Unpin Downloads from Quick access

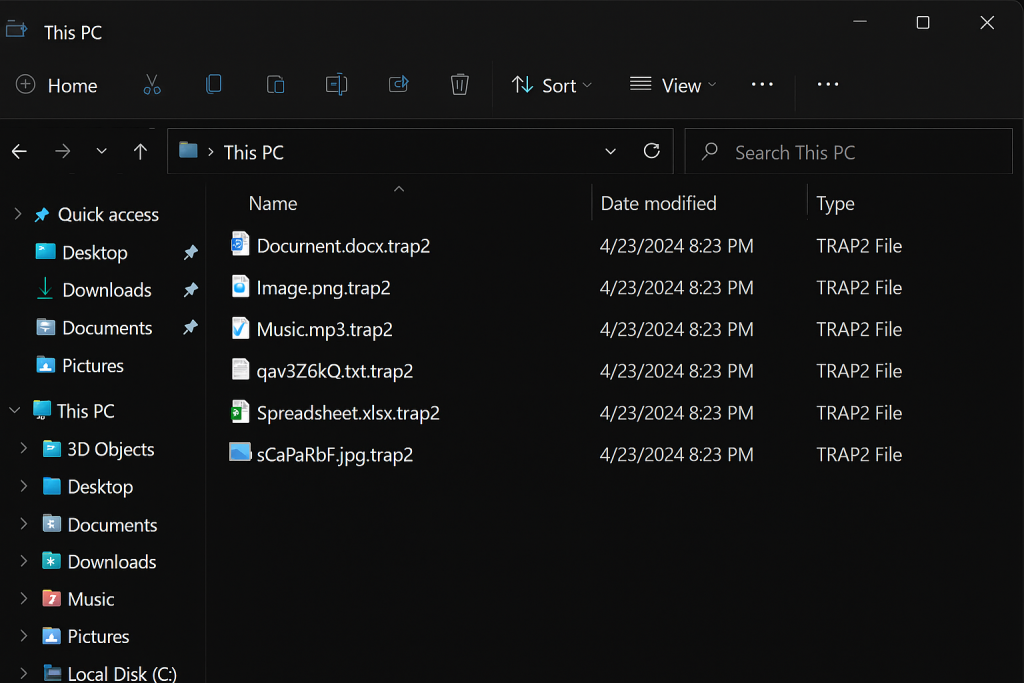pyautogui.click(x=190, y=290)
